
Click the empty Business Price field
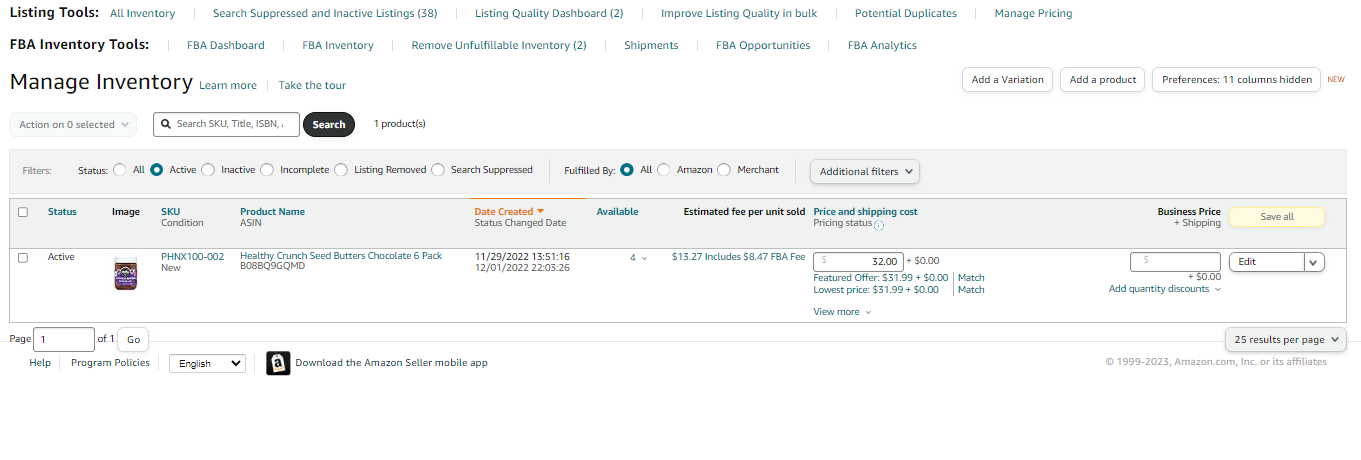[x=1175, y=261]
